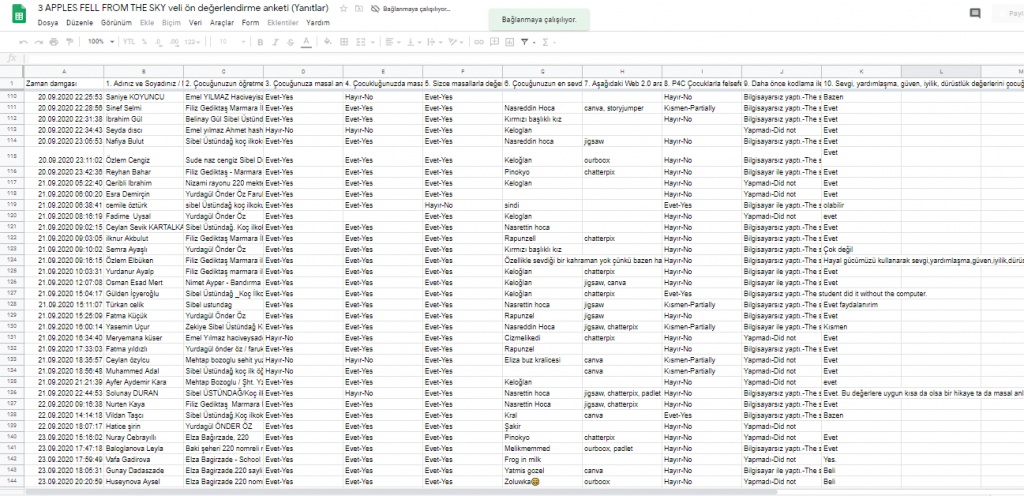Toggle italic text formatting
This screenshot has width=1024, height=496.
click(275, 41)
